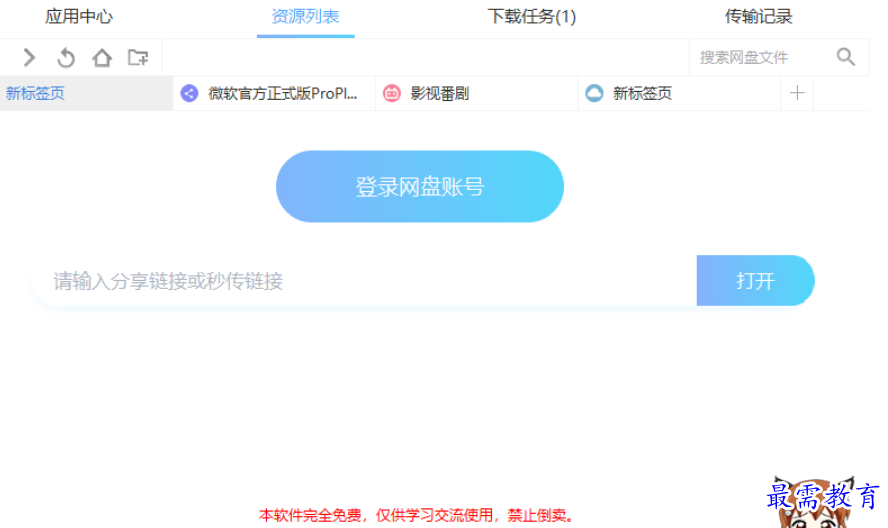Click the 打开 button
Image resolution: width=888 pixels, height=528 pixels.
(755, 280)
